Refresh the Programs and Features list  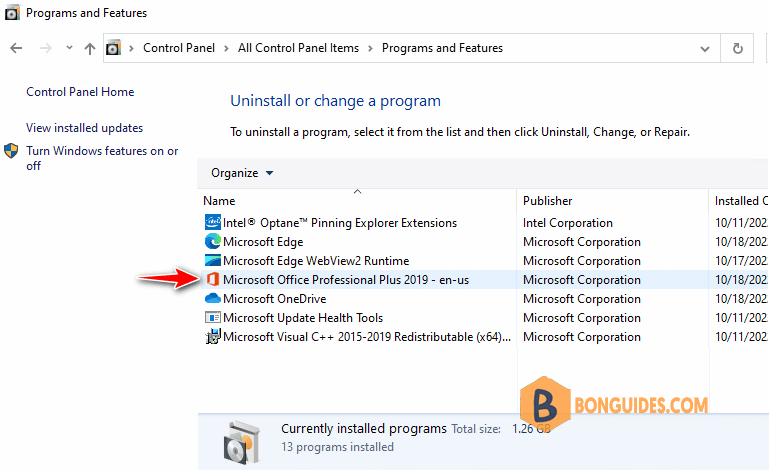pos(737,48)
